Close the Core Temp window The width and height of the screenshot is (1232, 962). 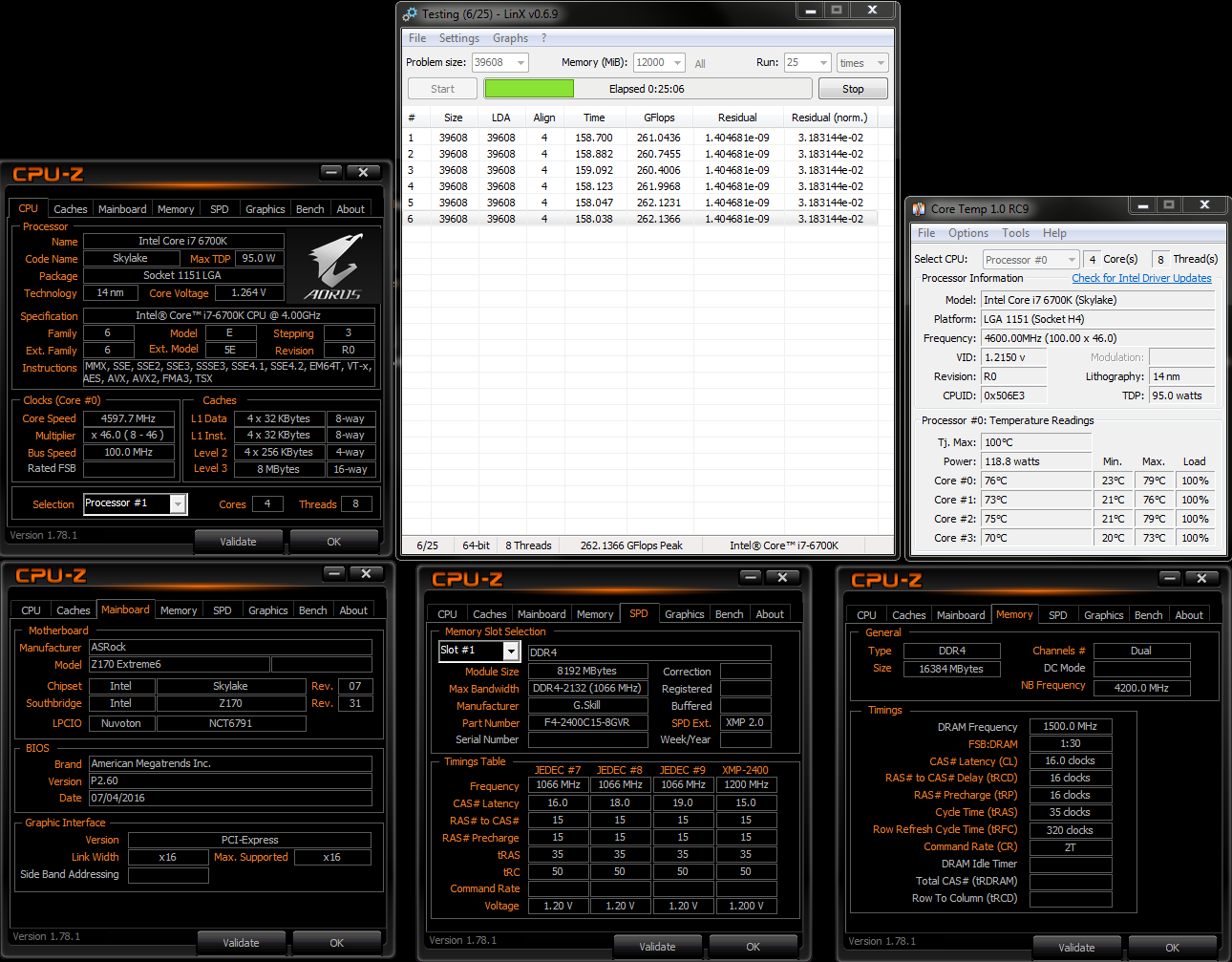(1204, 204)
